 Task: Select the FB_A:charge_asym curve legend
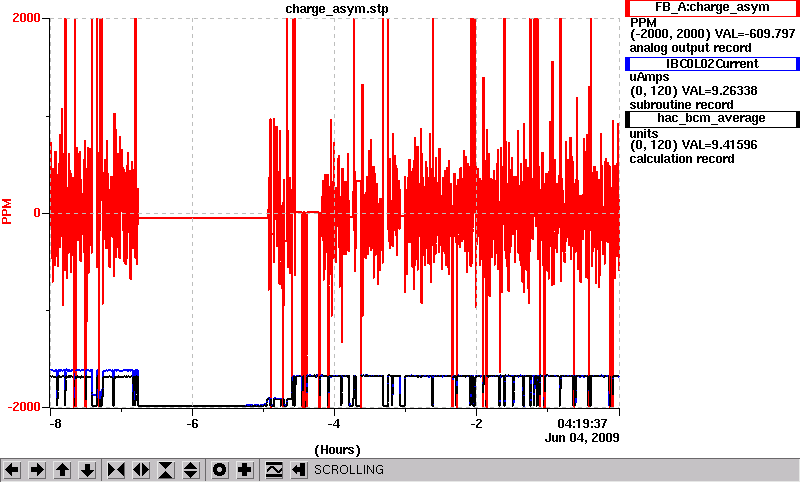pyautogui.click(x=712, y=8)
